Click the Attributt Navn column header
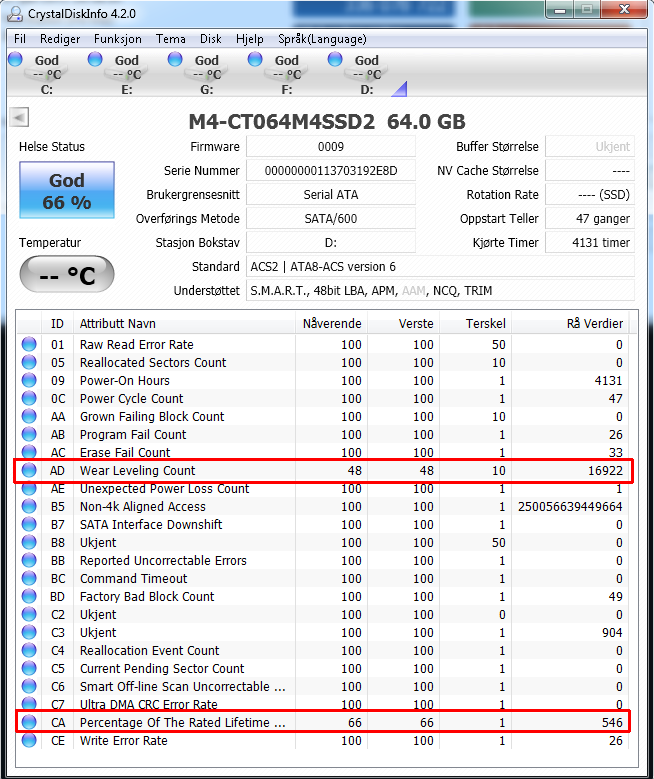Image resolution: width=654 pixels, height=779 pixels. (x=184, y=323)
